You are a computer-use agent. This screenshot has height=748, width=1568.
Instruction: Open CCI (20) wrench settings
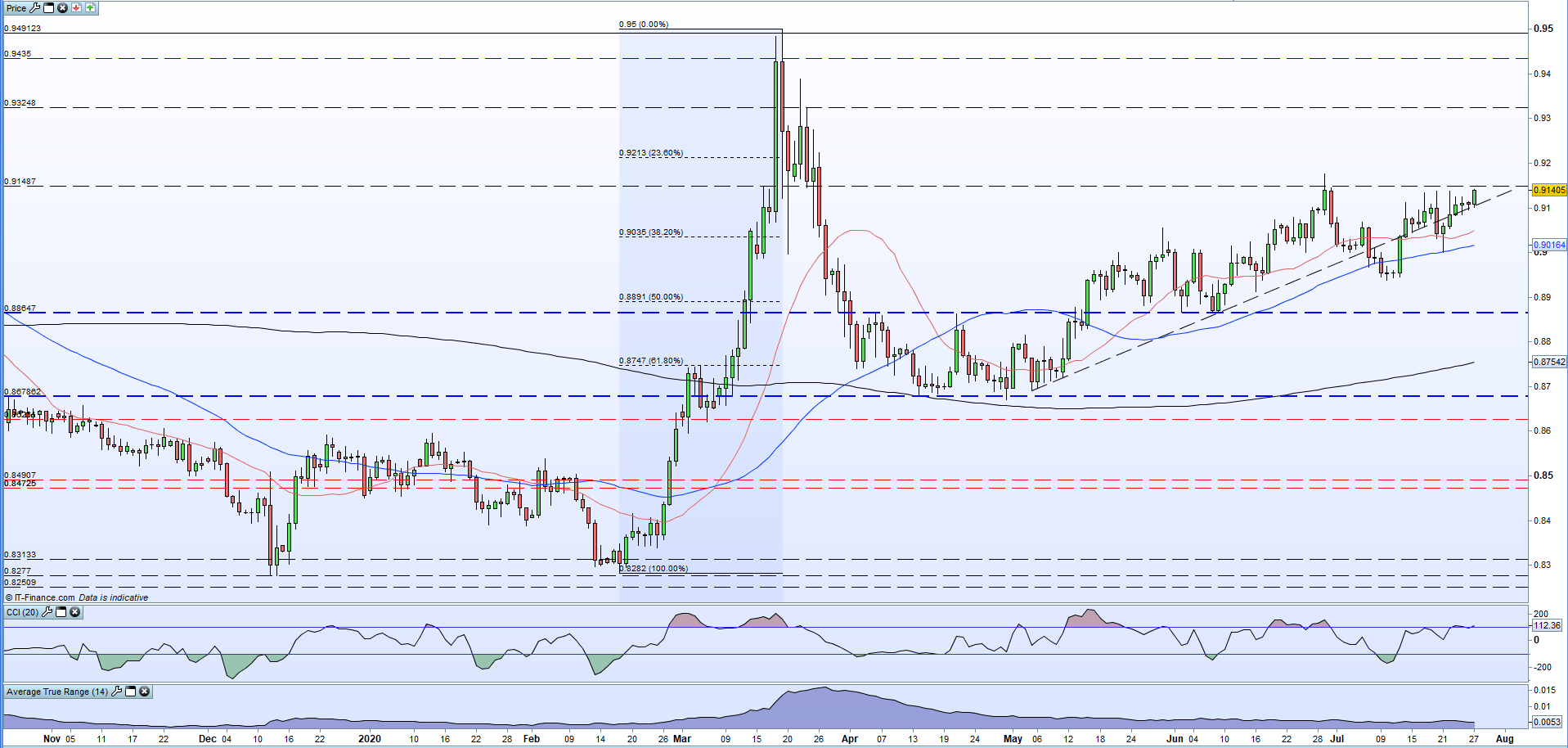pos(47,612)
